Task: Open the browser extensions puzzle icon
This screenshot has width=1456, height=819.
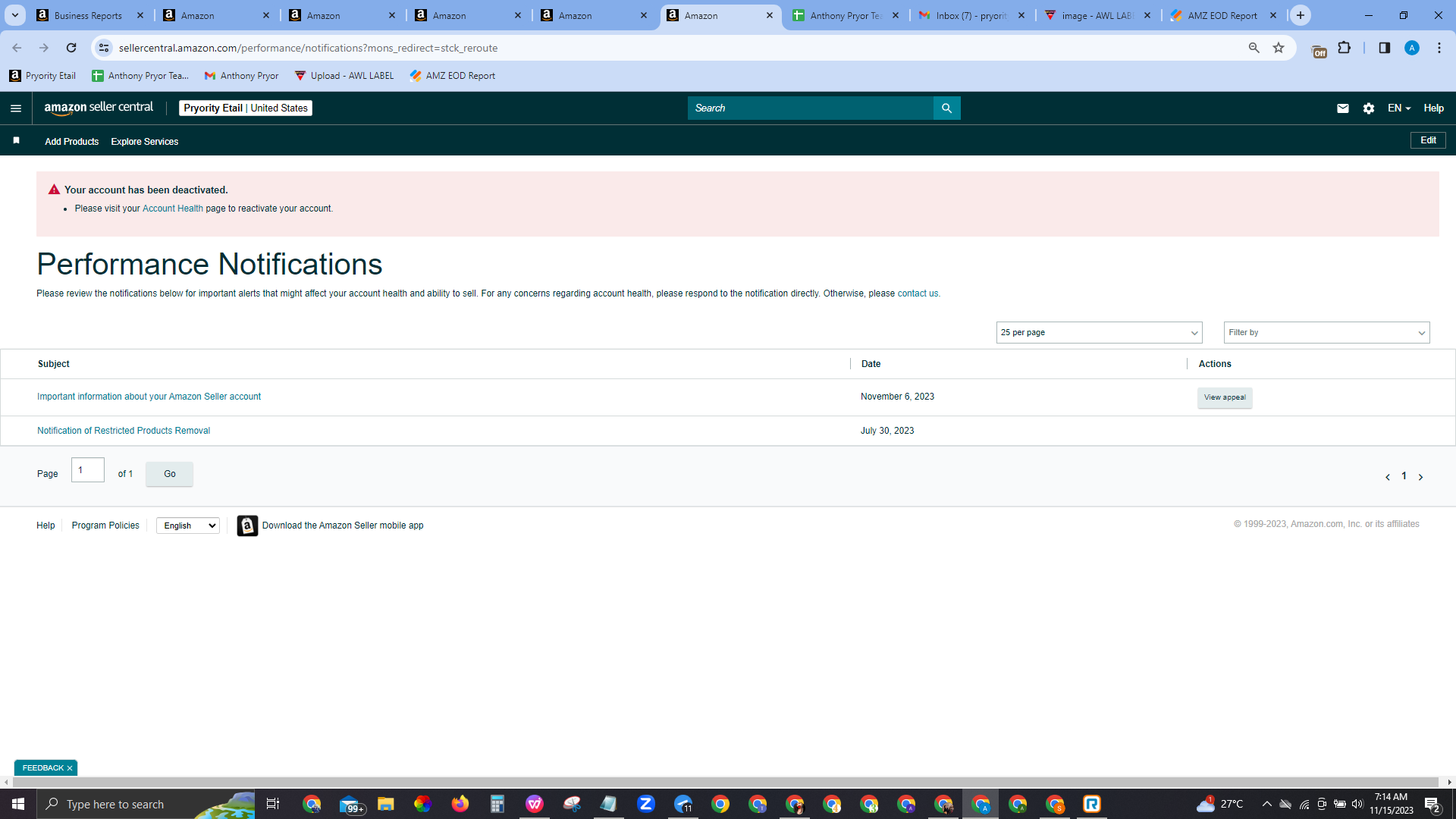Action: click(x=1344, y=48)
